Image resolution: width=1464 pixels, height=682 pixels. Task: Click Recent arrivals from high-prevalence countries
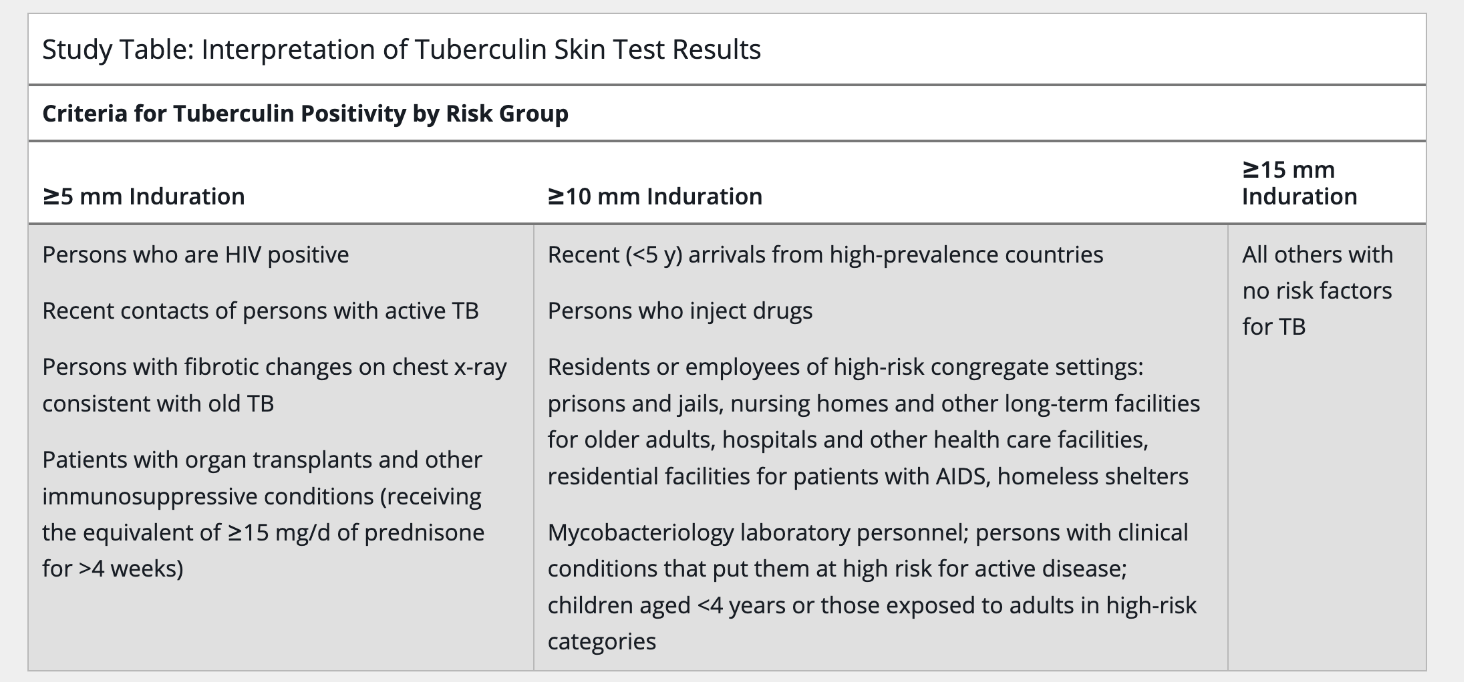(x=826, y=255)
